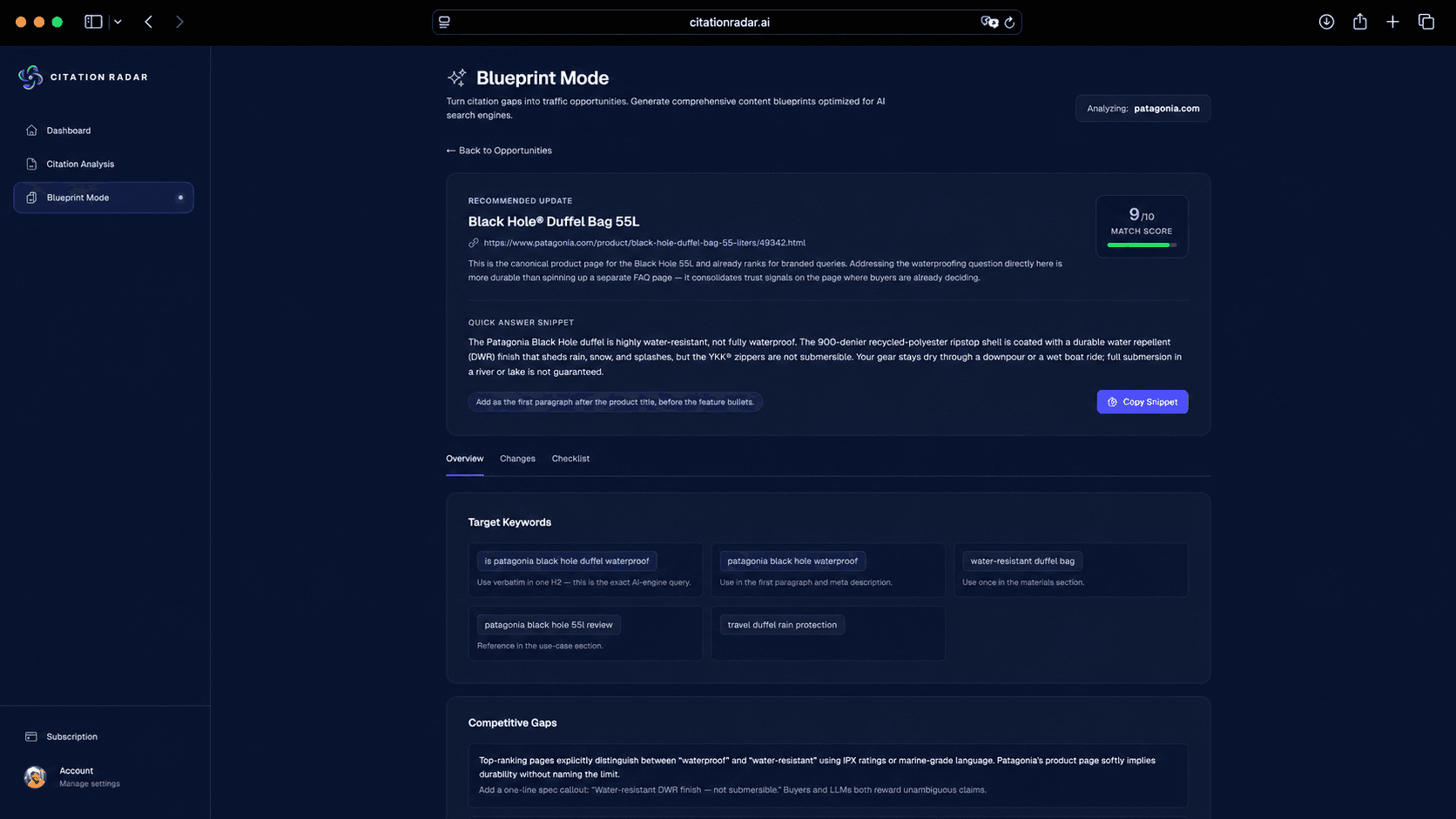Viewport: 1456px width, 819px height.
Task: Open Citation Analysis in the sidebar
Action: click(104, 164)
